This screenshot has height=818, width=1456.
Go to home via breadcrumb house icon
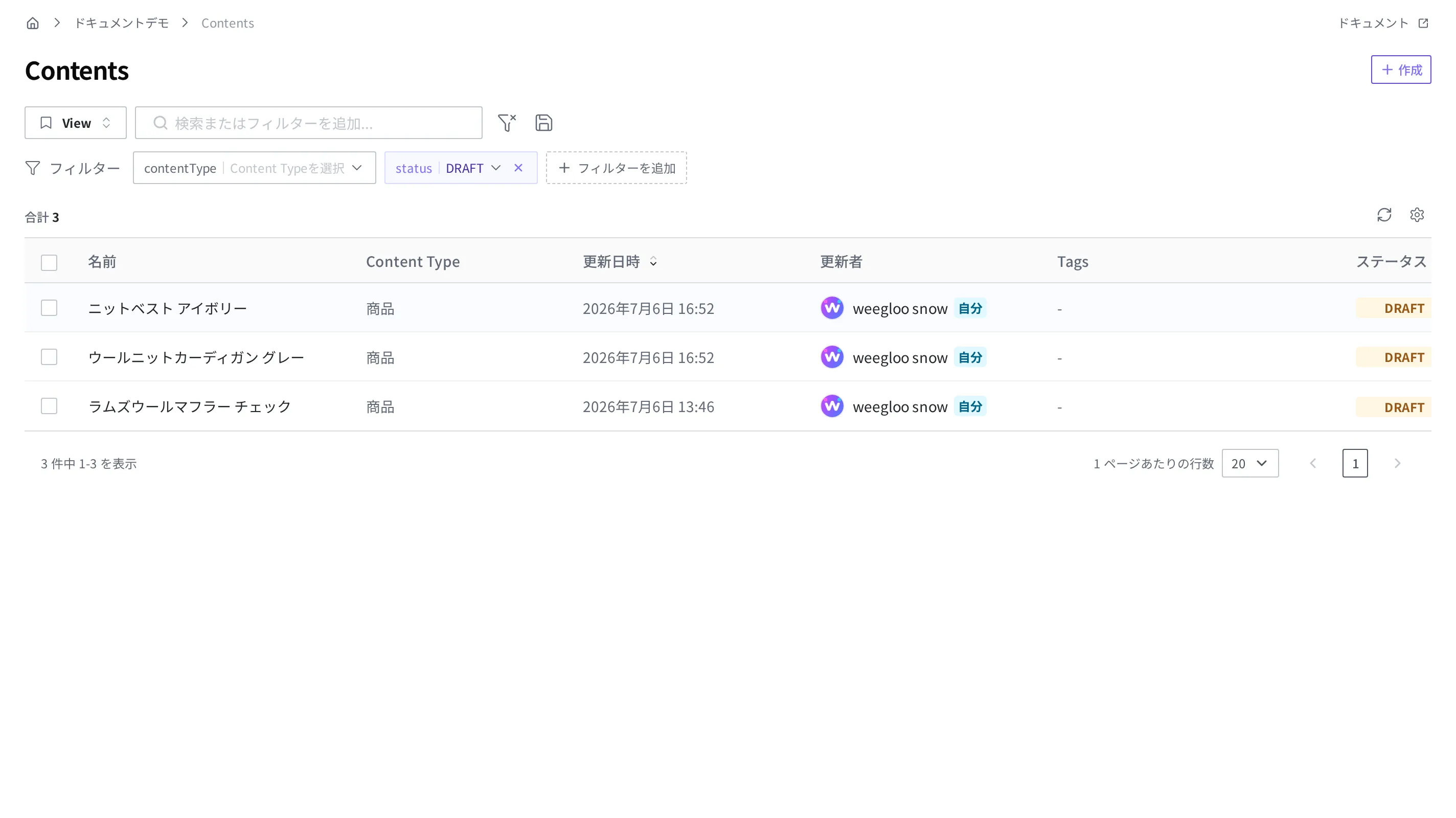click(33, 23)
